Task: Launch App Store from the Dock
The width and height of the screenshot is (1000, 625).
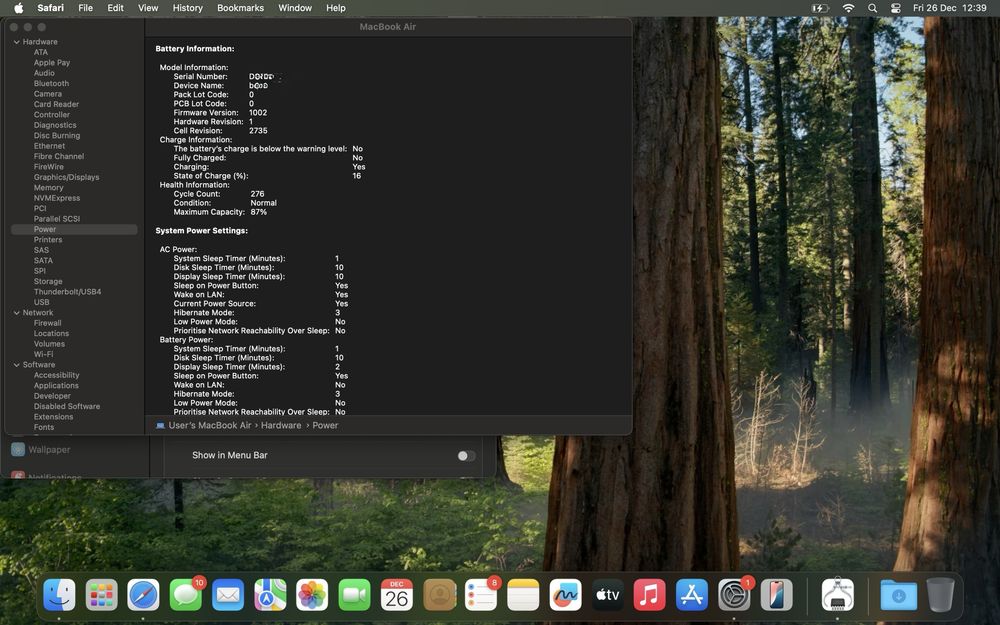Action: click(691, 595)
